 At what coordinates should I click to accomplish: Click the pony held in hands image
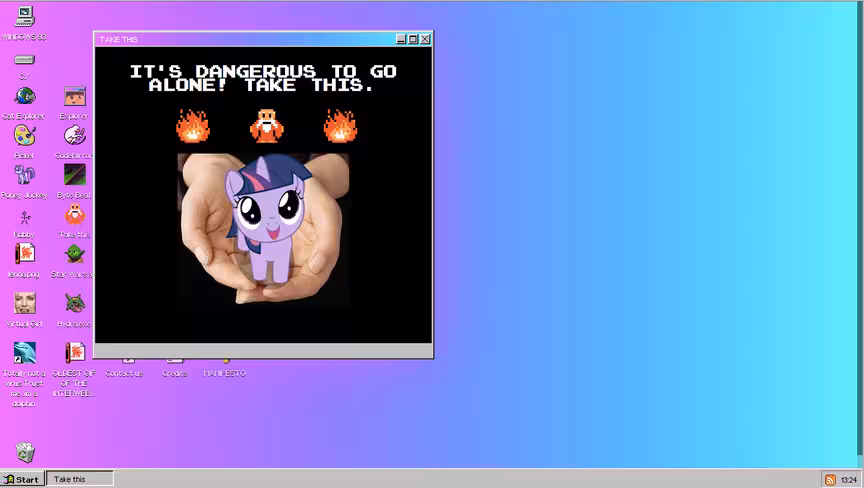(x=263, y=229)
